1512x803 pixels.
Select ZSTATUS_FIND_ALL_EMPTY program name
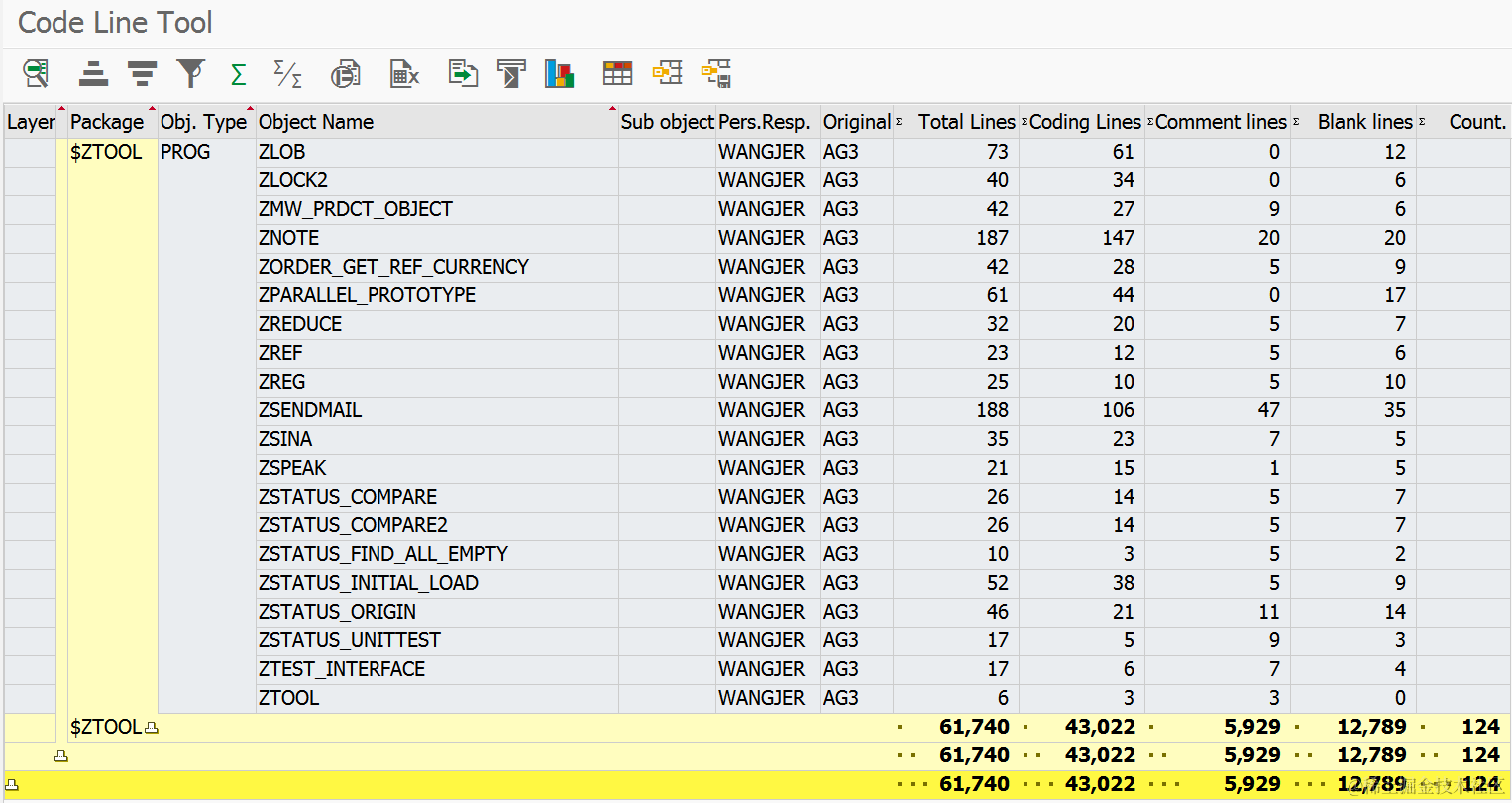point(383,554)
